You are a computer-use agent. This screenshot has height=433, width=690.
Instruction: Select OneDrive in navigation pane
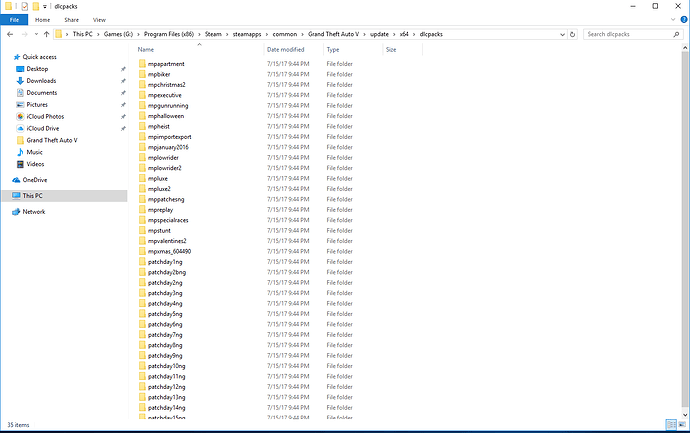point(34,180)
